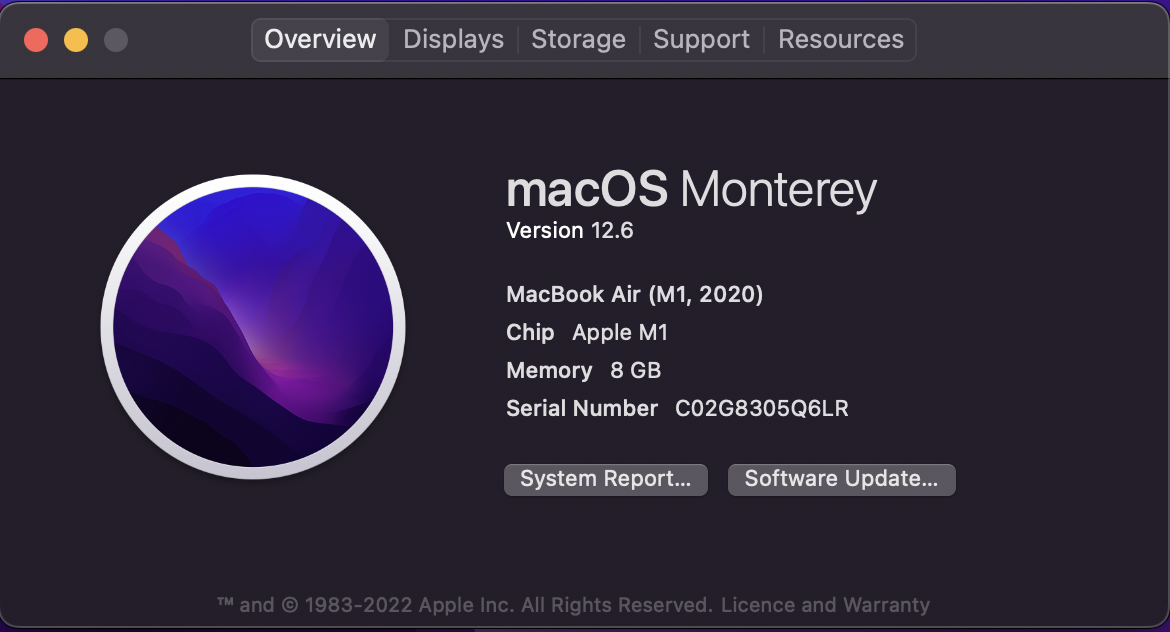Click the MacBook Air (M1, 2020) label

point(634,294)
